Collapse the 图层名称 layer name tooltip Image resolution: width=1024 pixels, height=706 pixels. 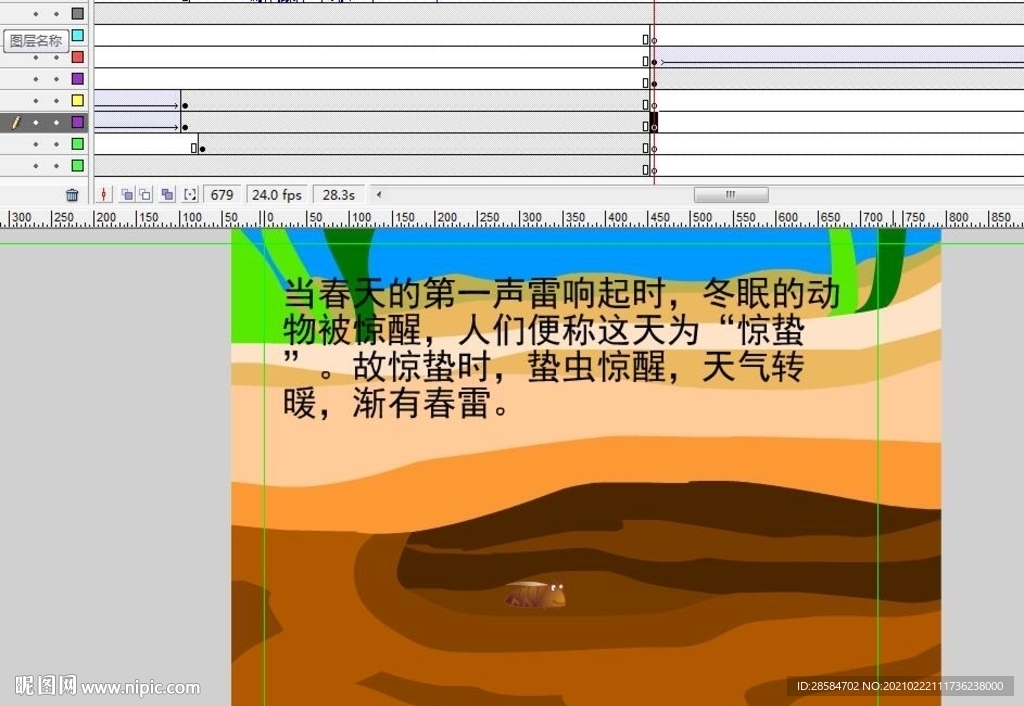(36, 40)
